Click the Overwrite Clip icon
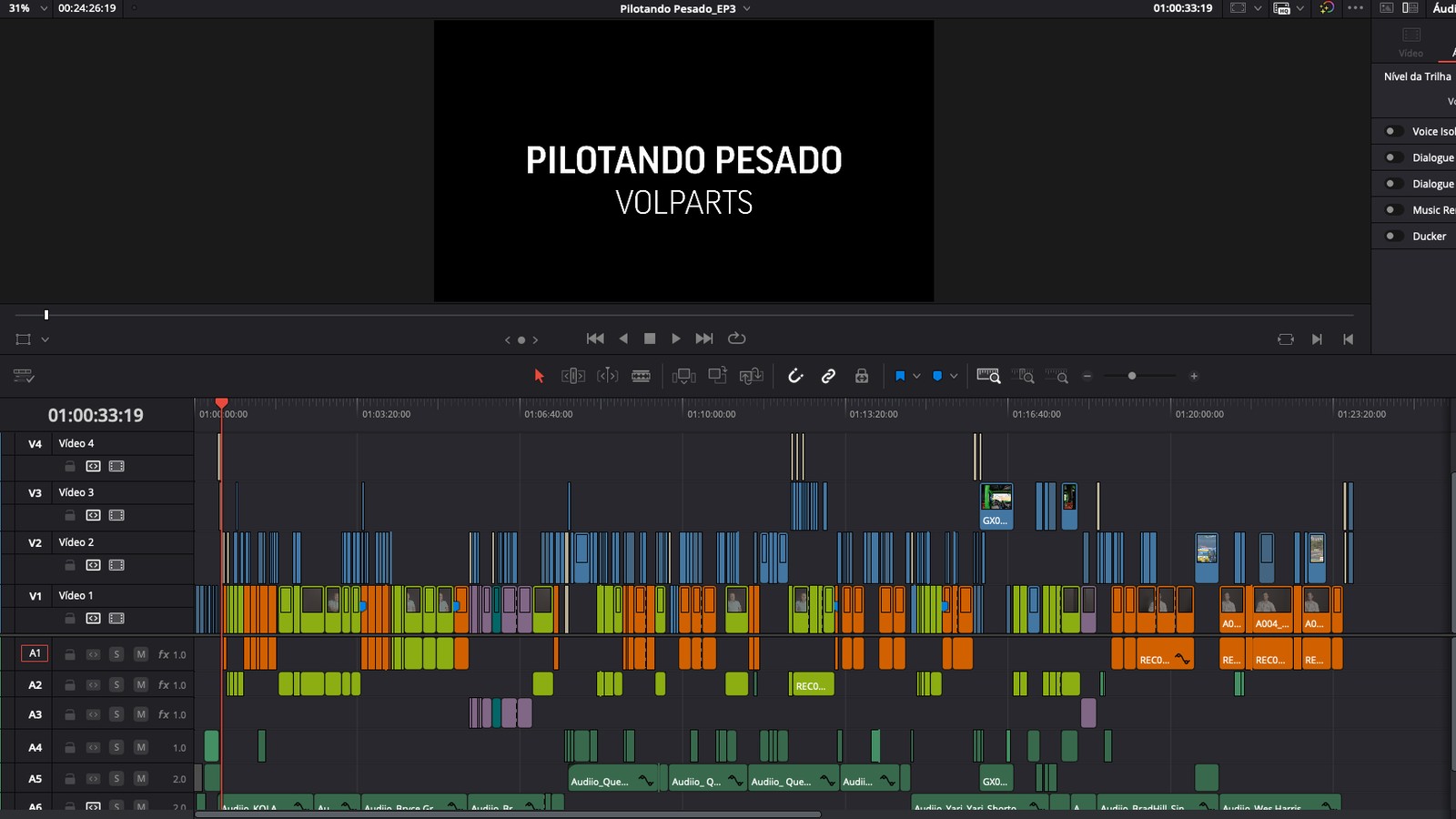Image resolution: width=1456 pixels, height=819 pixels. [718, 375]
